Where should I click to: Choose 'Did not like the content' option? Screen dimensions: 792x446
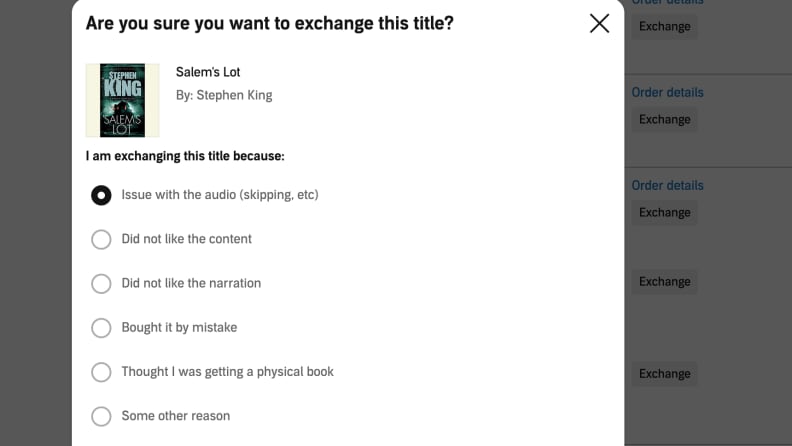[101, 239]
